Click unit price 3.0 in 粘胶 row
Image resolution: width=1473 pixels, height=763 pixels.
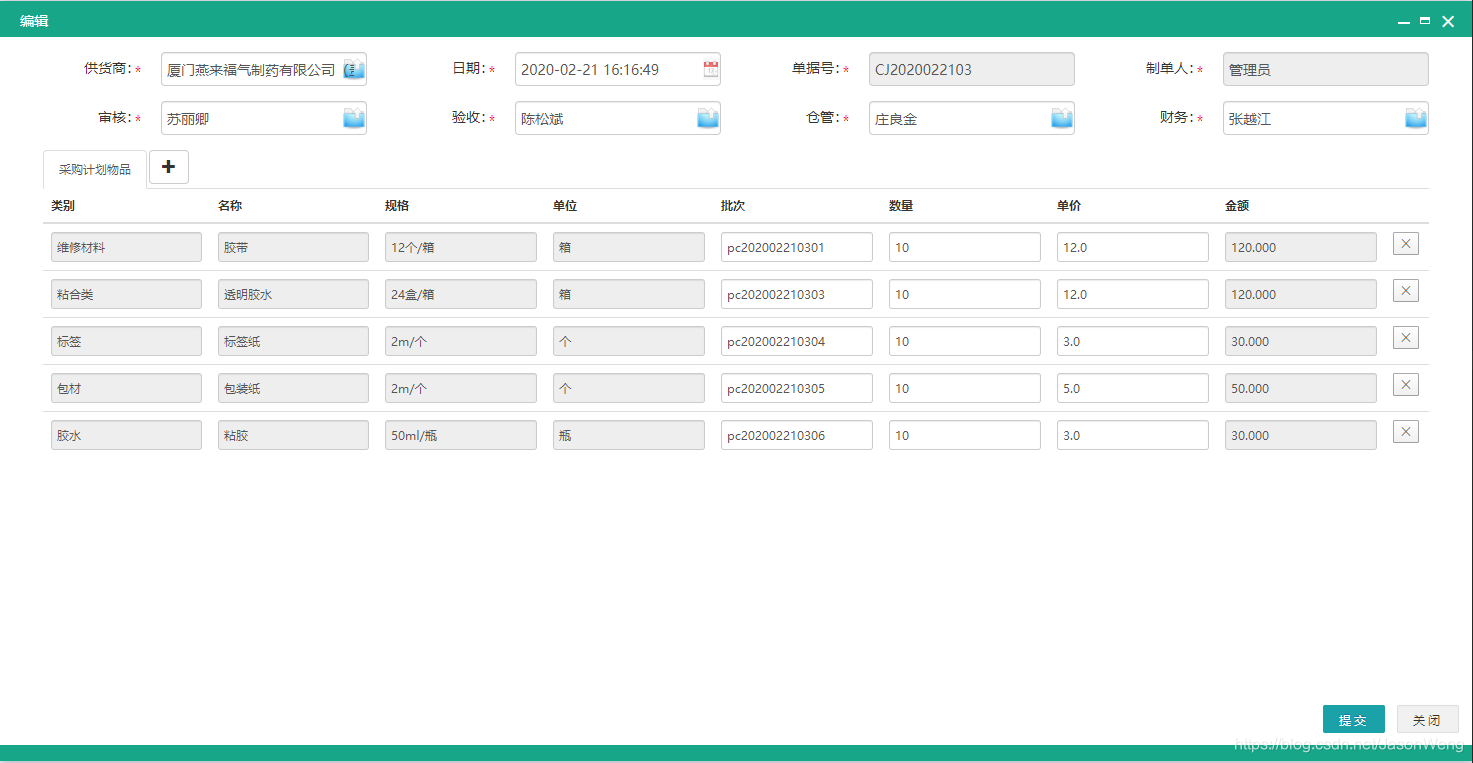tap(1133, 435)
